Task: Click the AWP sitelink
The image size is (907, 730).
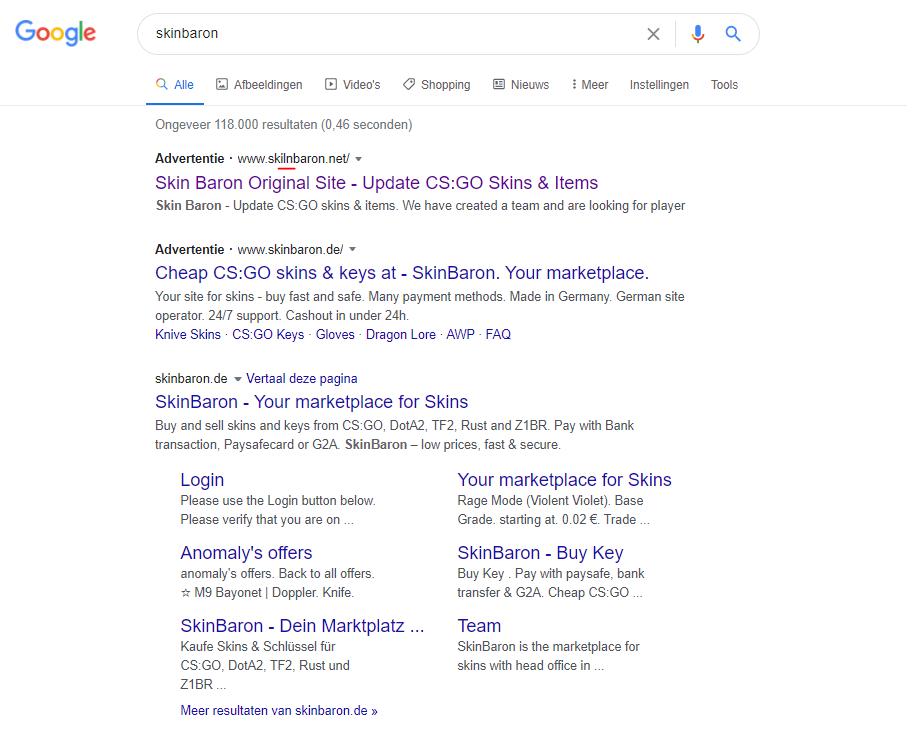Action: pyautogui.click(x=460, y=334)
